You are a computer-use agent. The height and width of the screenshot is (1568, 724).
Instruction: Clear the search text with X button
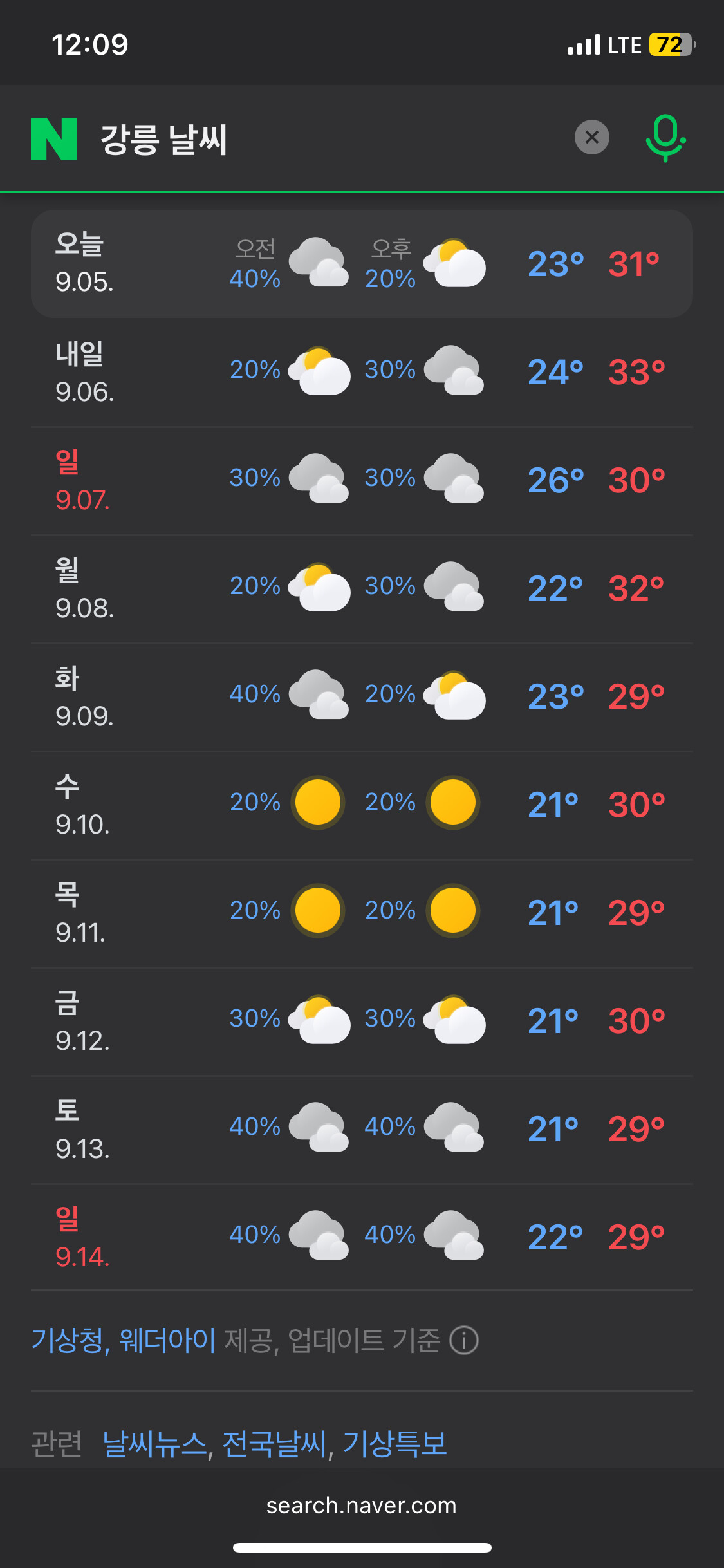click(591, 137)
